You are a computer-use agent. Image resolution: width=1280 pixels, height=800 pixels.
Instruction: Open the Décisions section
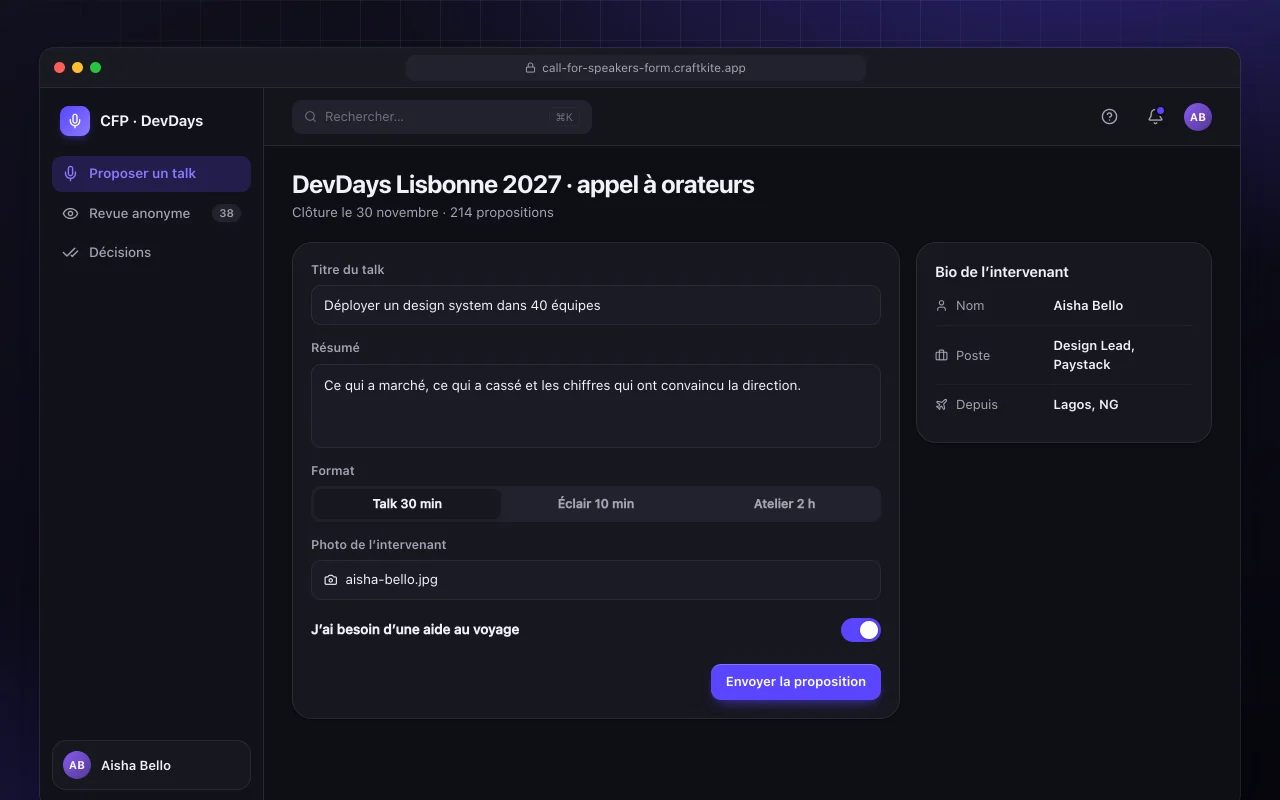[x=151, y=253]
